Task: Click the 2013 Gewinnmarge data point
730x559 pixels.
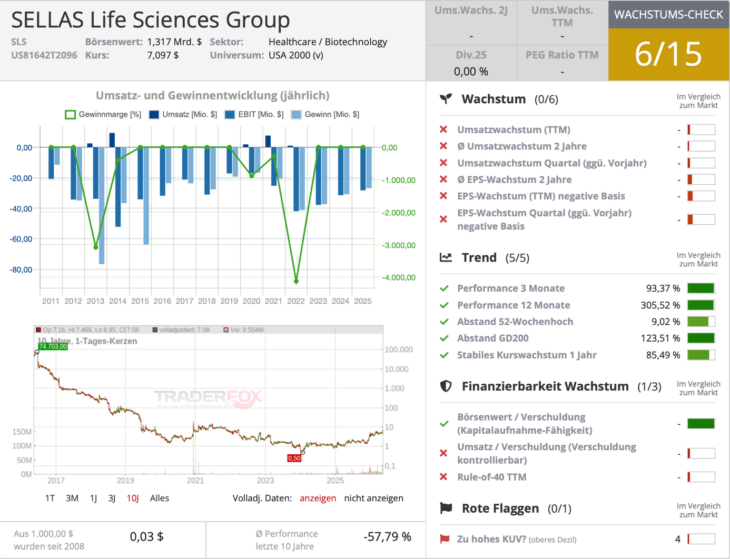Action: point(96,247)
